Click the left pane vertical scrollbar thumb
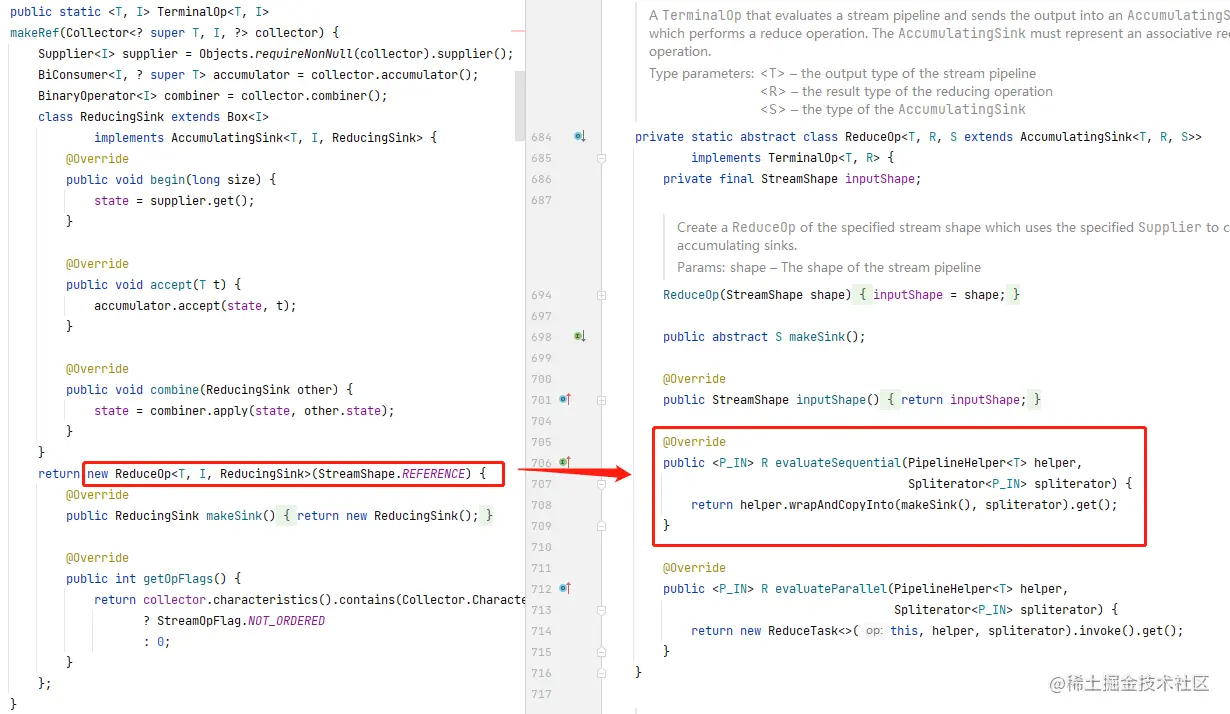1230x714 pixels. point(520,106)
